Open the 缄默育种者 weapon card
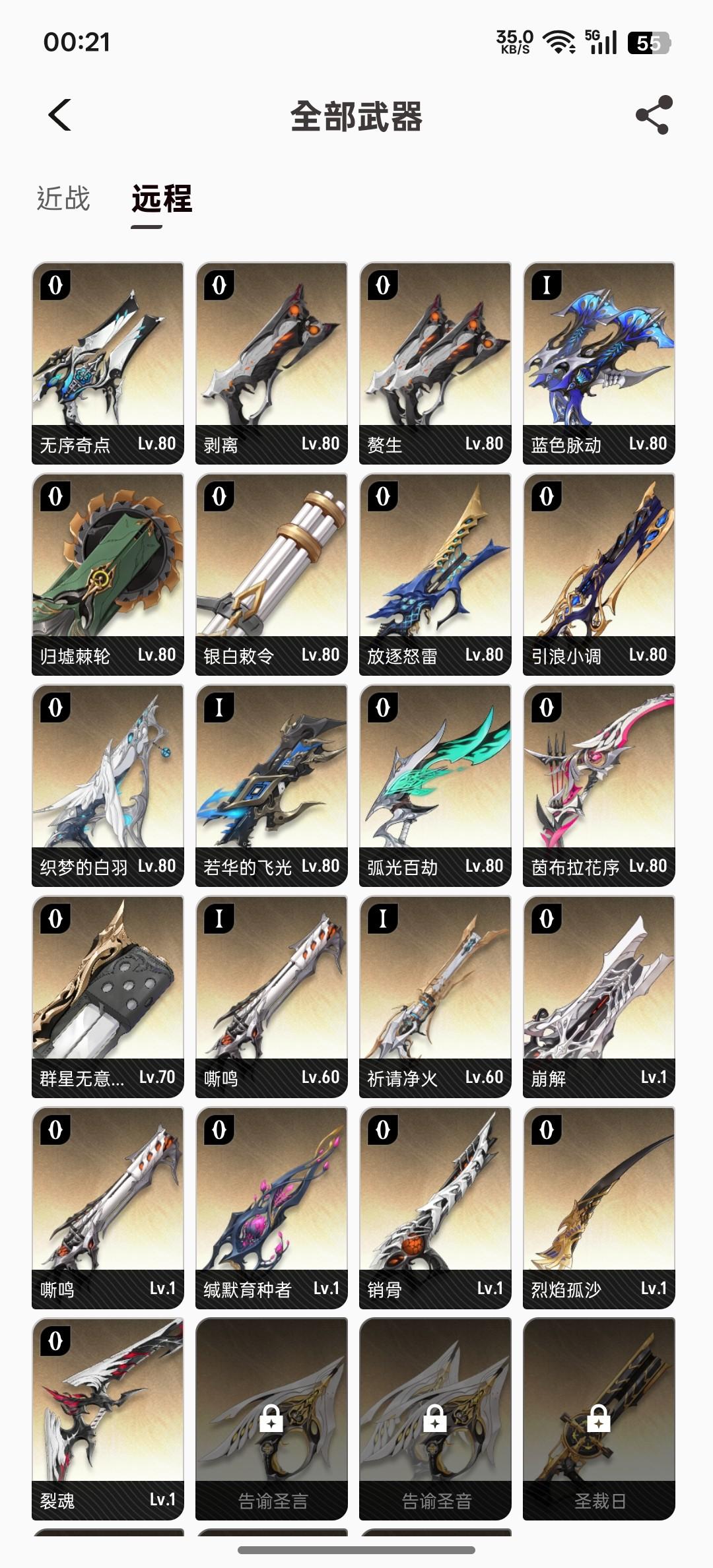This screenshot has width=713, height=1568. coord(271,1208)
